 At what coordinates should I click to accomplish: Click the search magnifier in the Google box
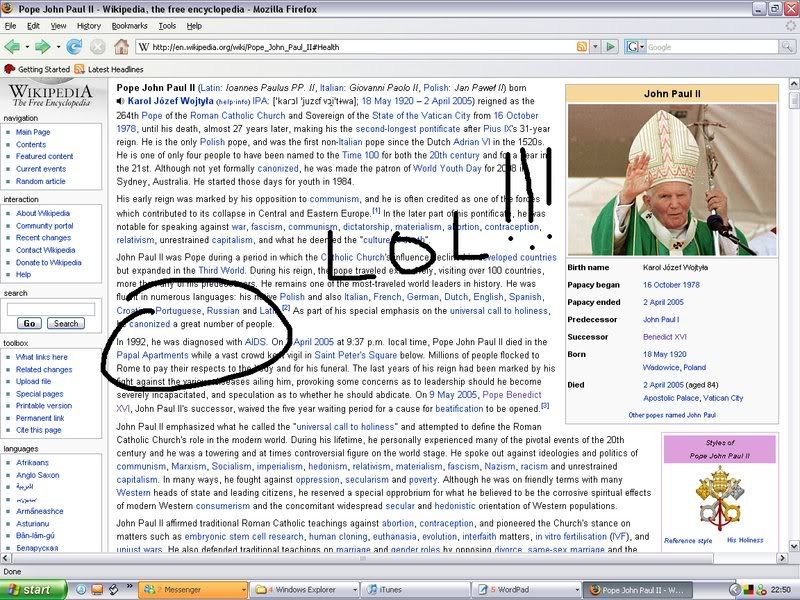(x=787, y=47)
